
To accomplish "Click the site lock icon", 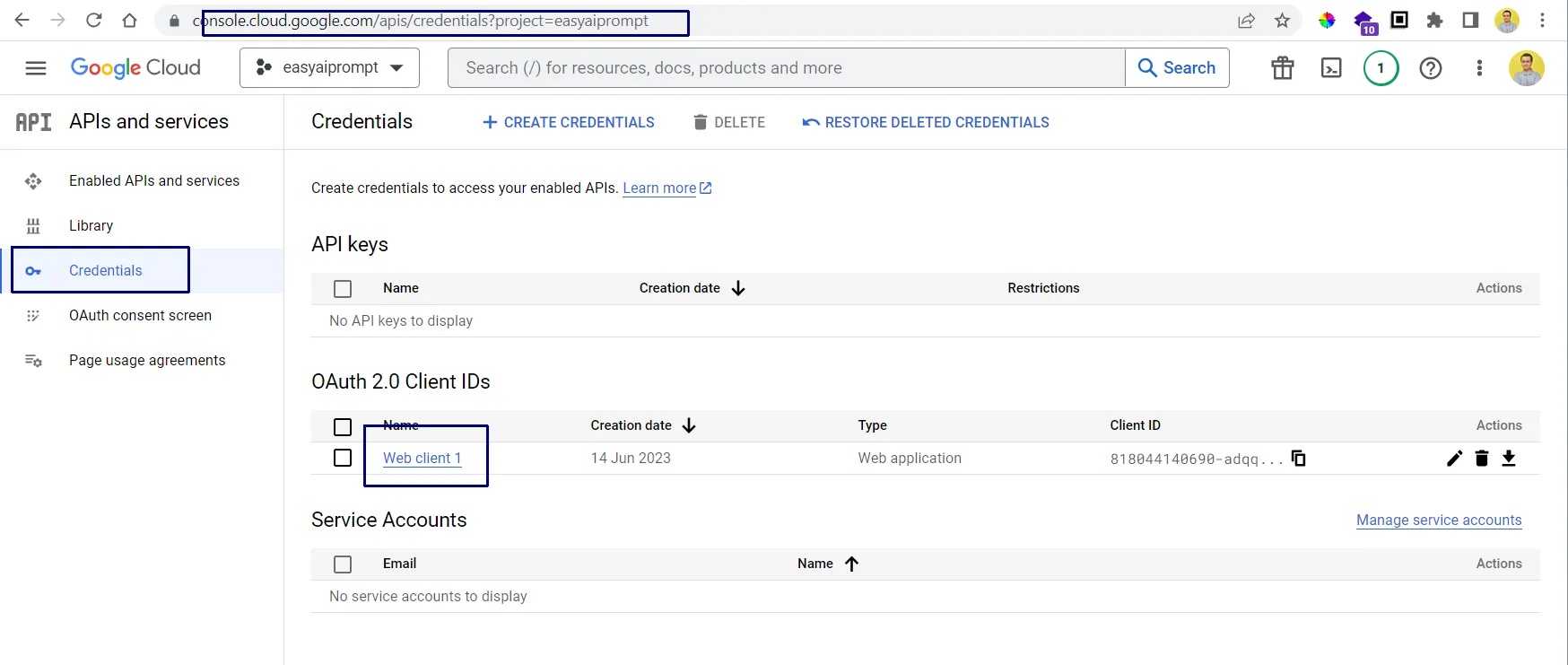I will (174, 21).
